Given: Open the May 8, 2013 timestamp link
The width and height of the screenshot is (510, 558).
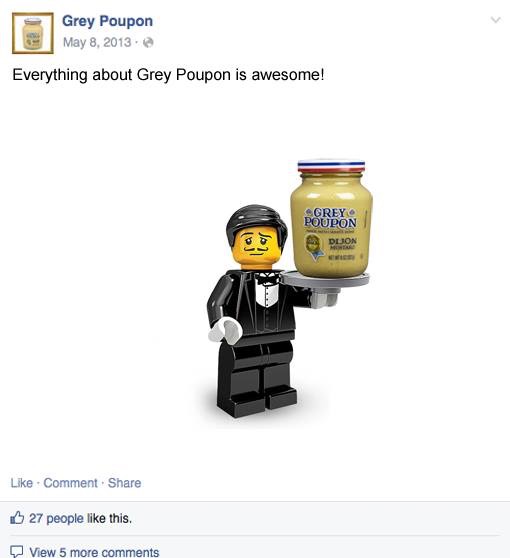Looking at the screenshot, I should tap(97, 42).
